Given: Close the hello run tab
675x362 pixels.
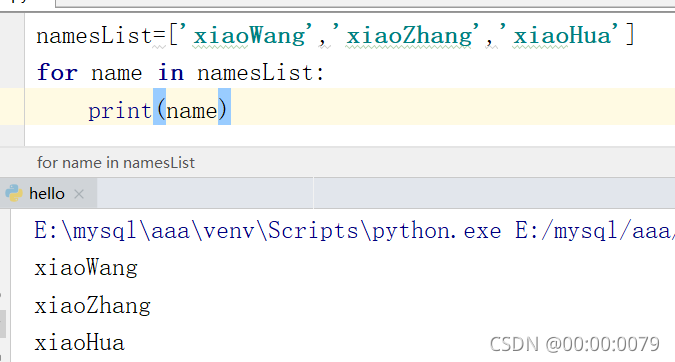Looking at the screenshot, I should 79,194.
